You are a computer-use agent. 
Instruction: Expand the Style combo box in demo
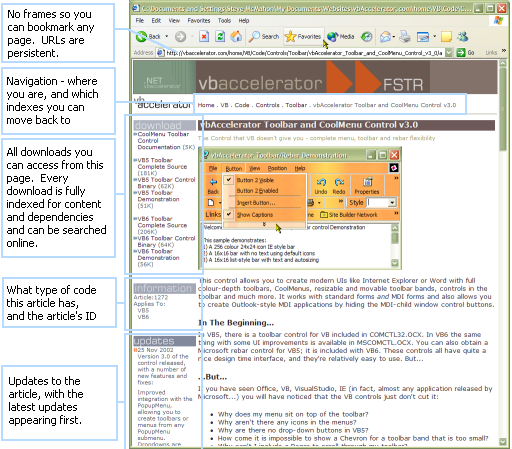click(x=392, y=202)
